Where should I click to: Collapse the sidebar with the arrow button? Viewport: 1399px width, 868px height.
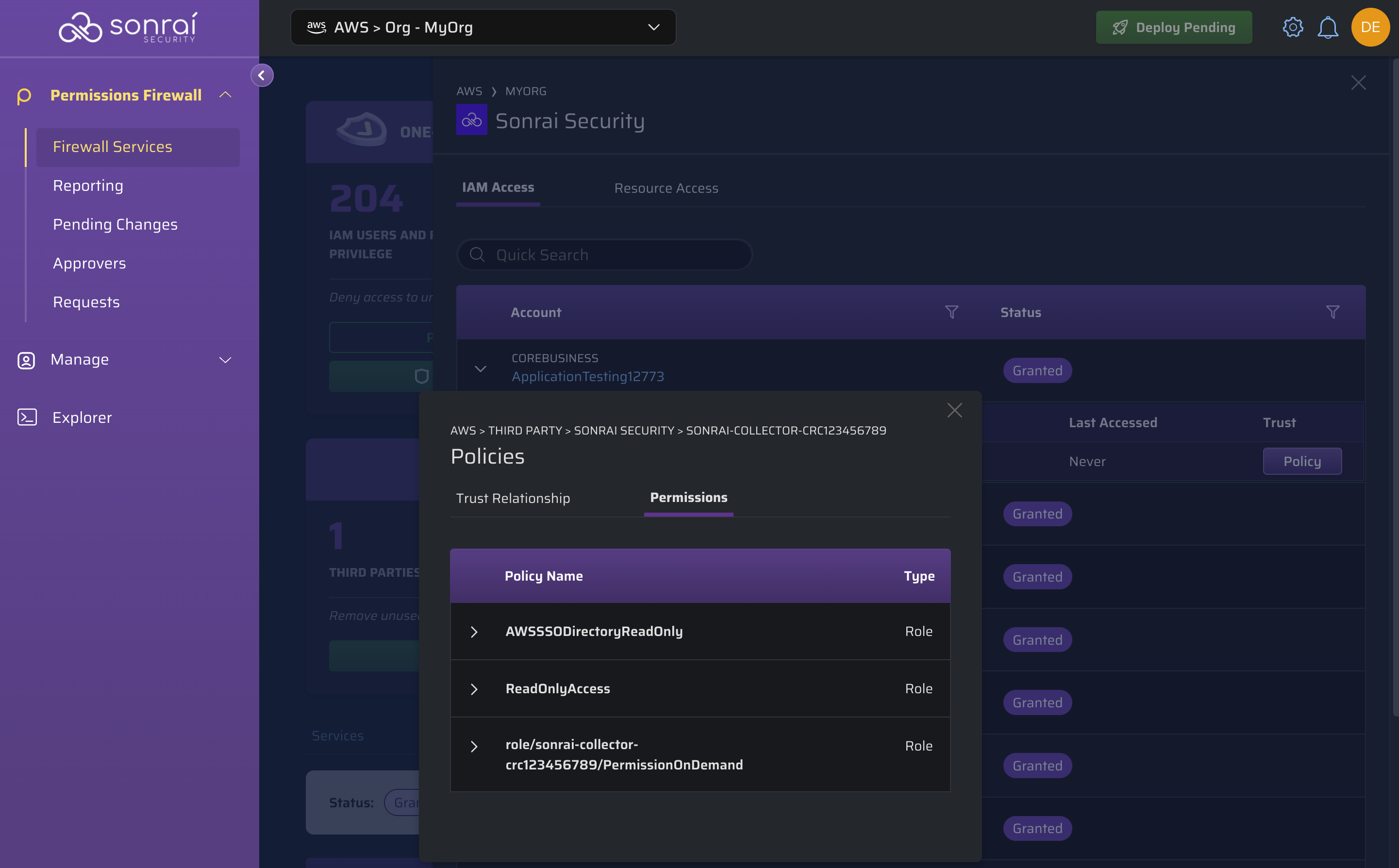[x=262, y=75]
